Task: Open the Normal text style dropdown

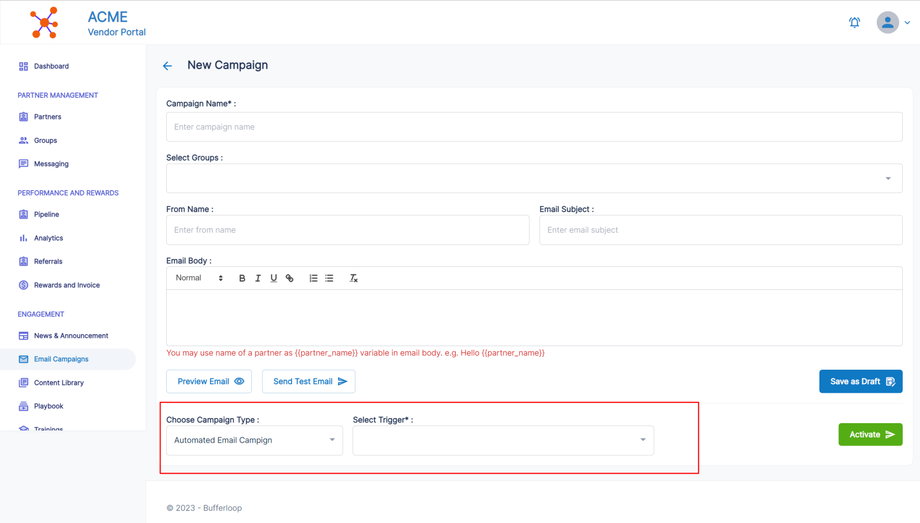Action: click(199, 279)
